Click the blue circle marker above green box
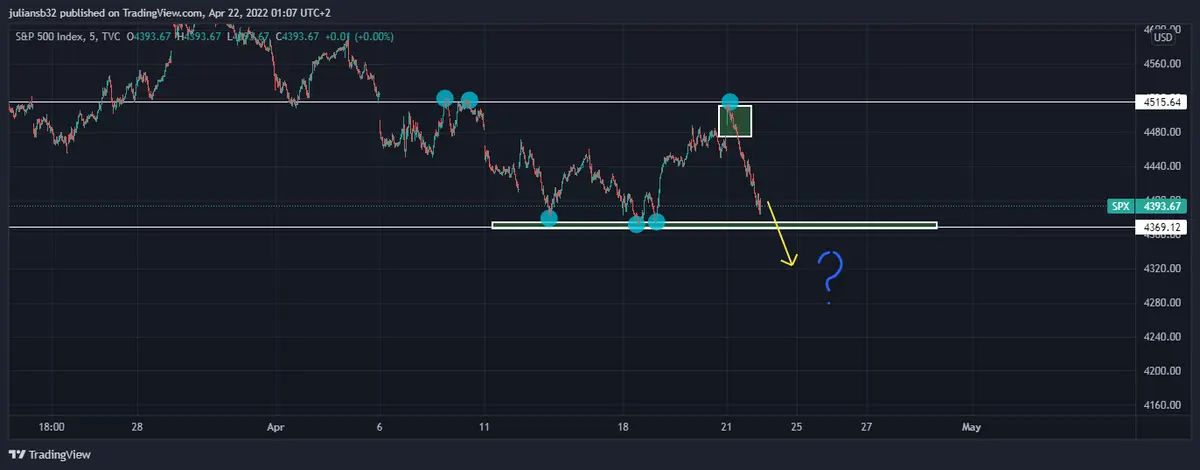 pos(731,102)
